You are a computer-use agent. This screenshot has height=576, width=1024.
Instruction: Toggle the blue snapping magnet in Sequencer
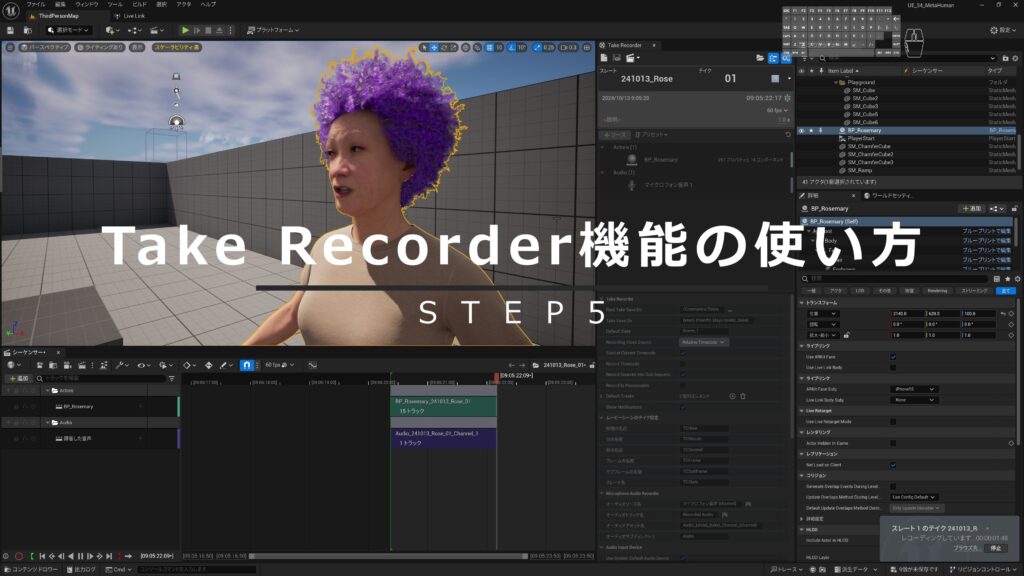pyautogui.click(x=246, y=365)
